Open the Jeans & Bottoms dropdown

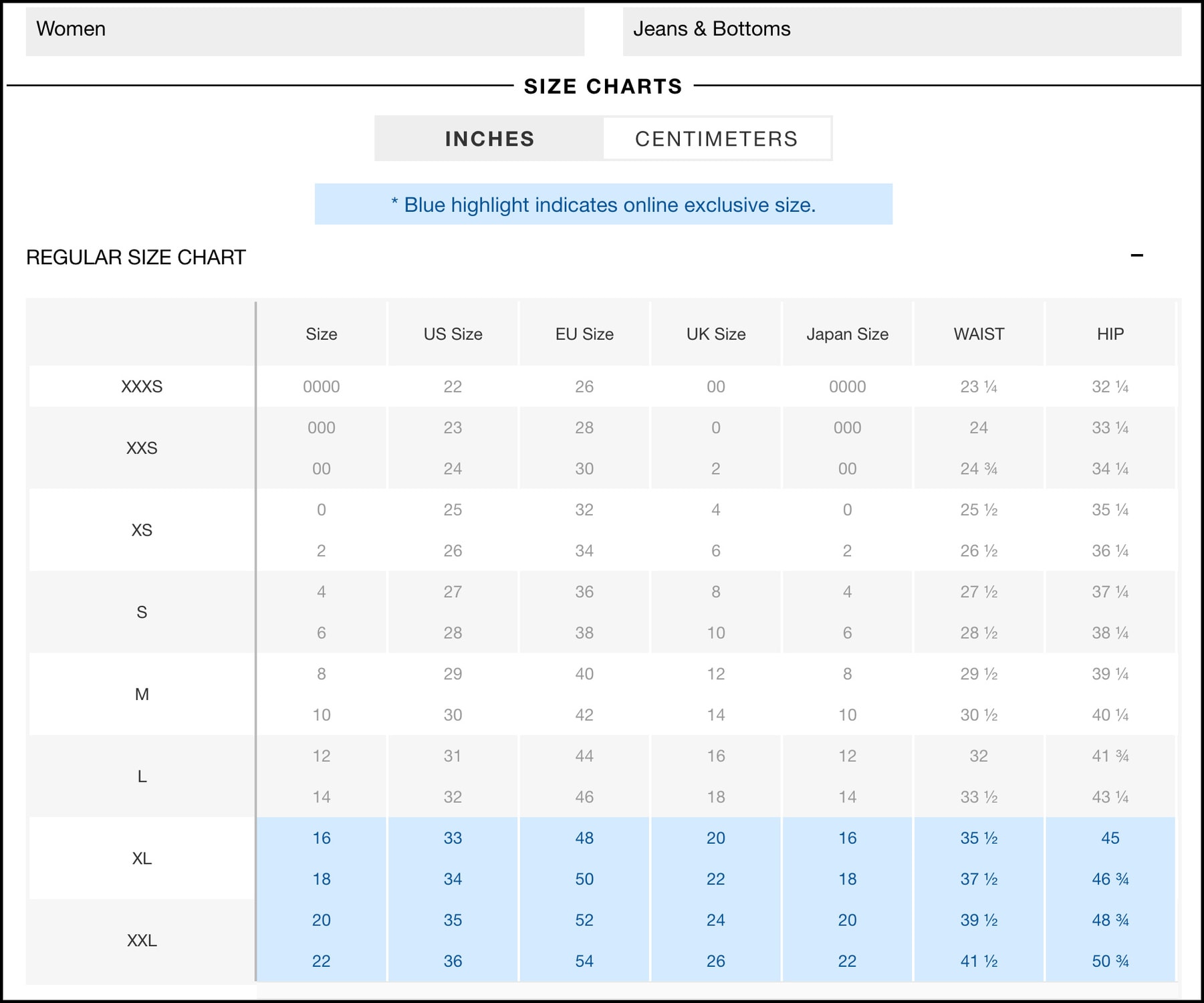[901, 30]
